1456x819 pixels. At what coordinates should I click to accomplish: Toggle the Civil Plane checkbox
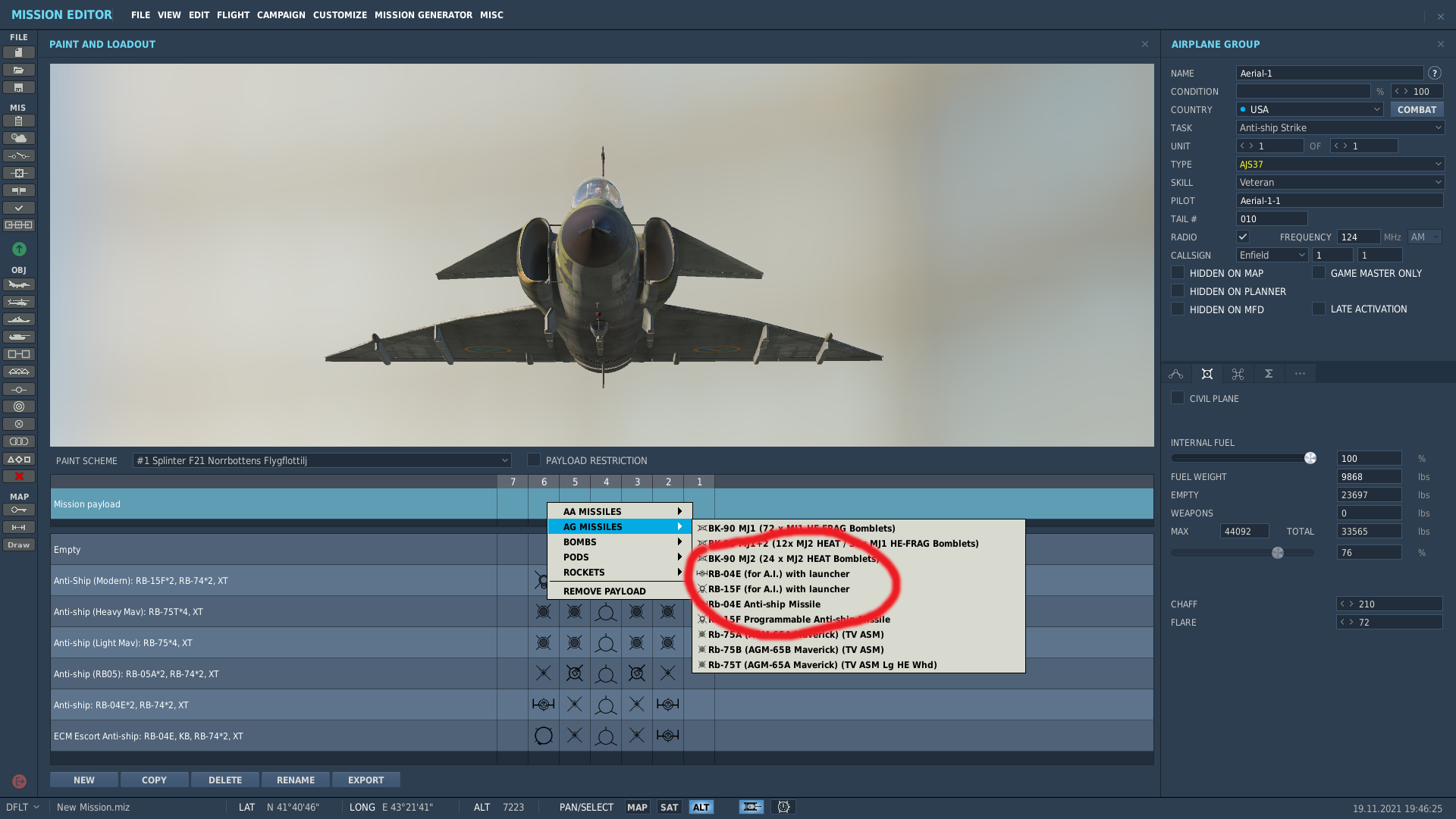1178,397
